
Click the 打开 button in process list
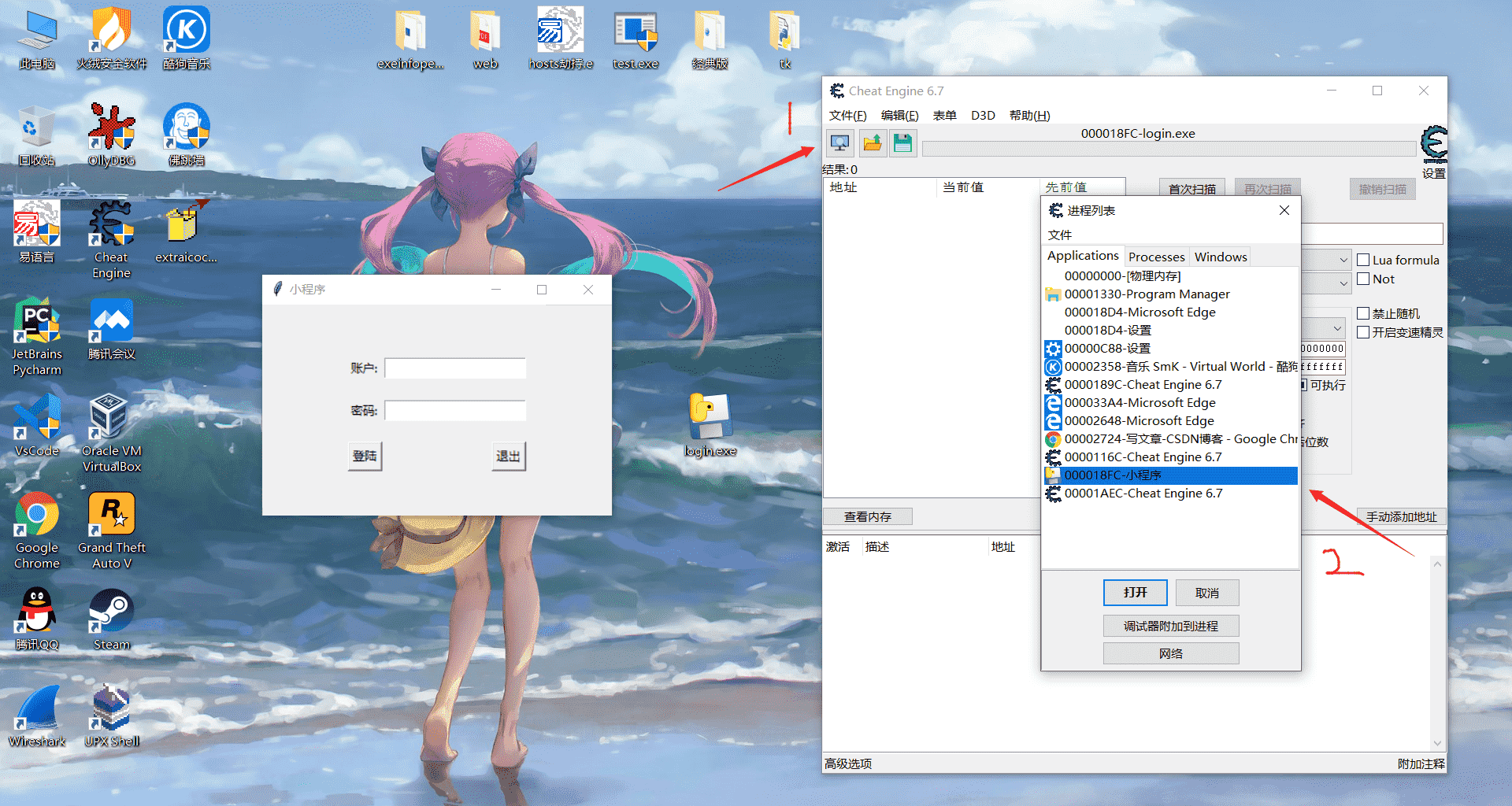tap(1135, 593)
